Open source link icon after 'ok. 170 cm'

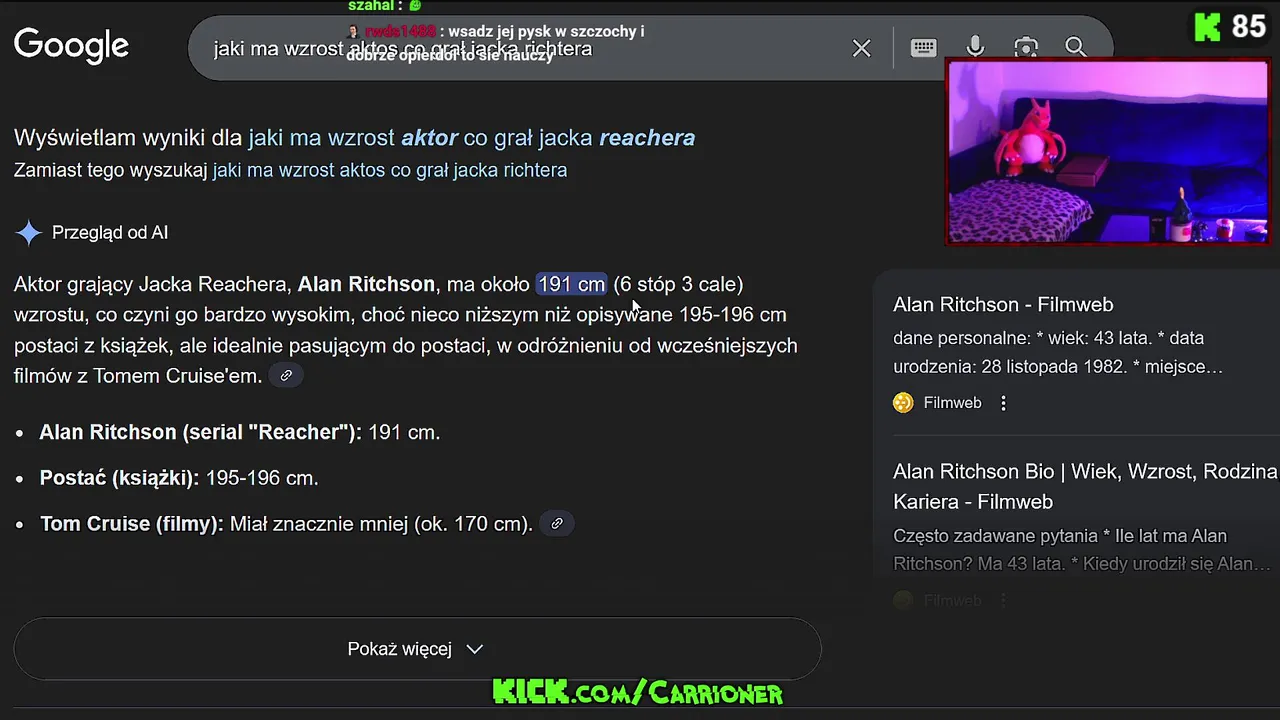click(557, 523)
